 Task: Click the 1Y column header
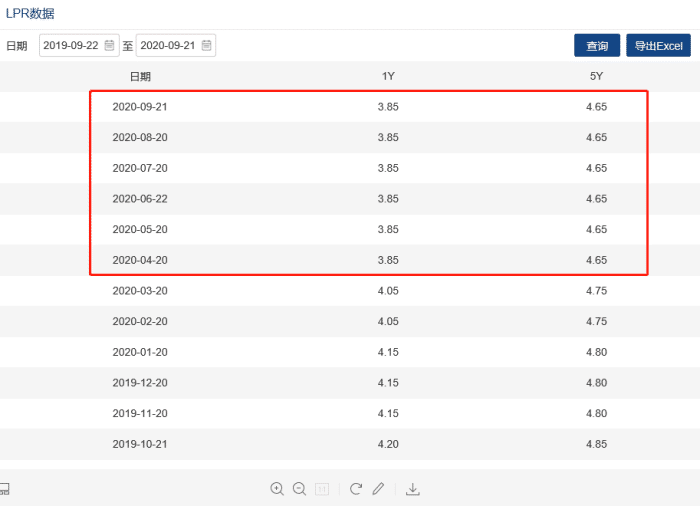(388, 77)
